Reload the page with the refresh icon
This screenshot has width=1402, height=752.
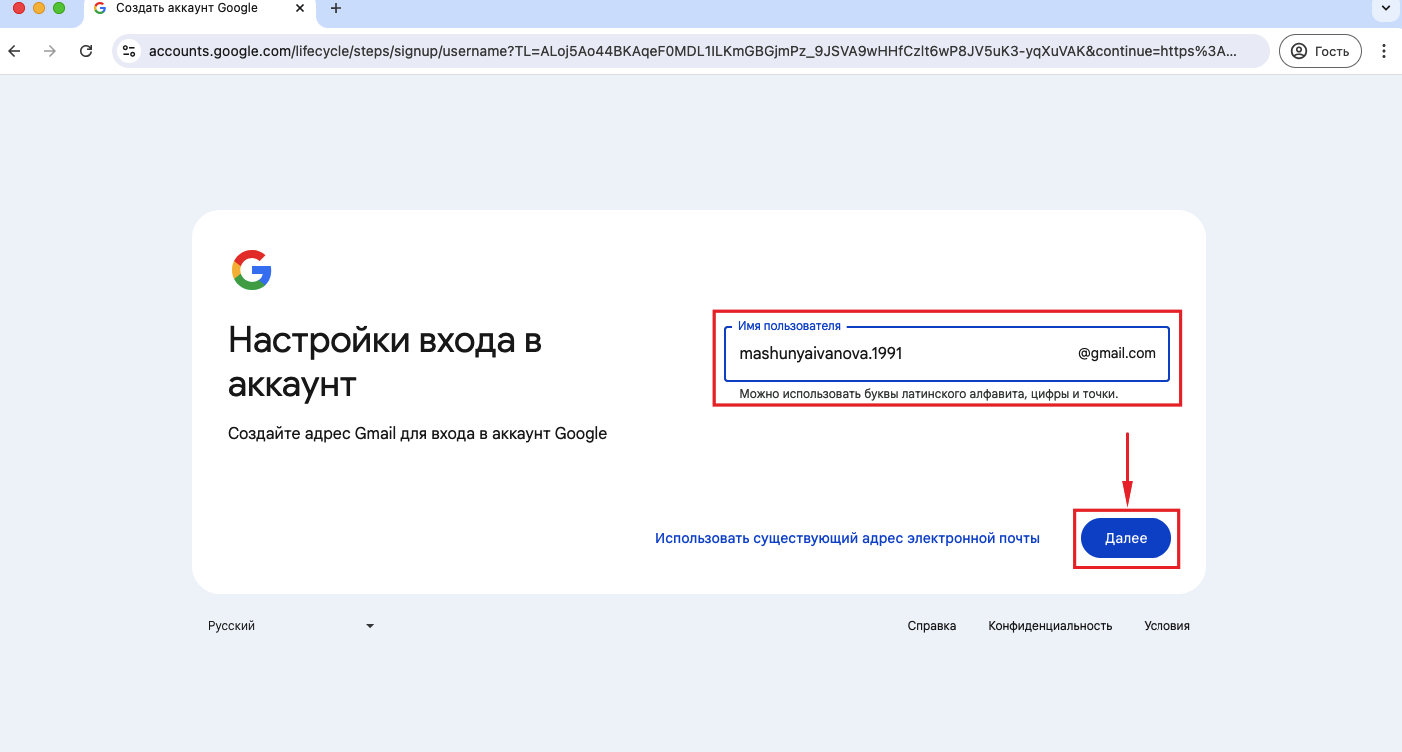[86, 51]
